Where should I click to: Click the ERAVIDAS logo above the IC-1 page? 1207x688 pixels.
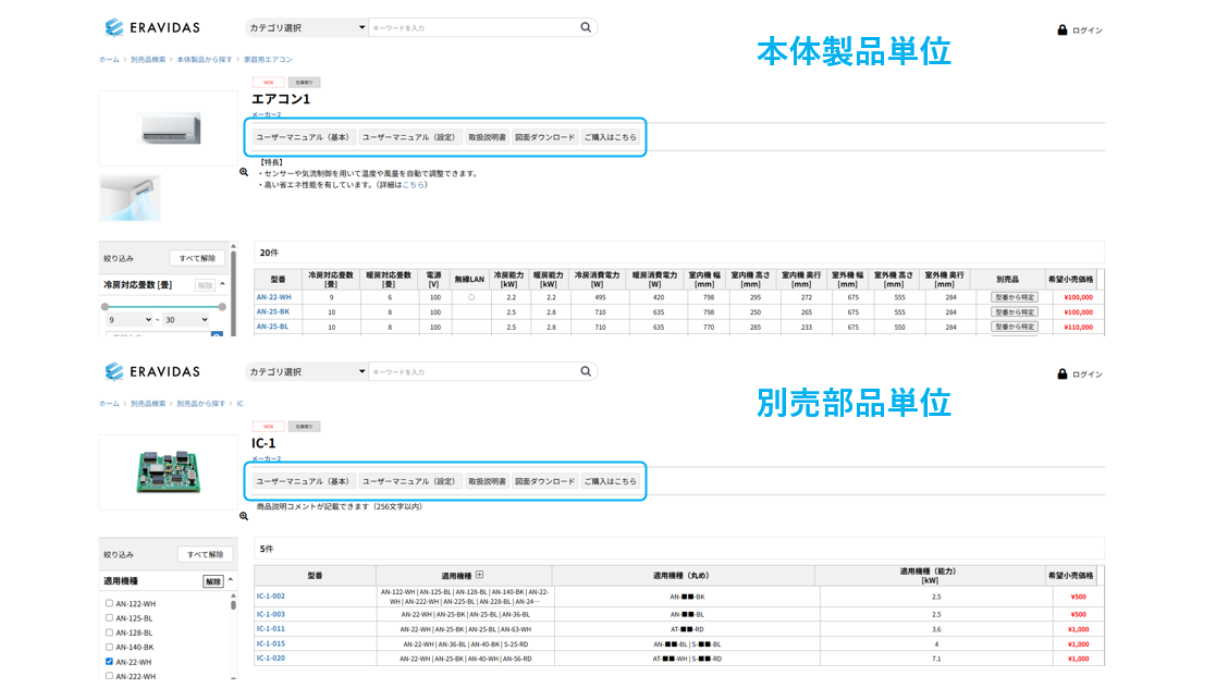pos(152,372)
